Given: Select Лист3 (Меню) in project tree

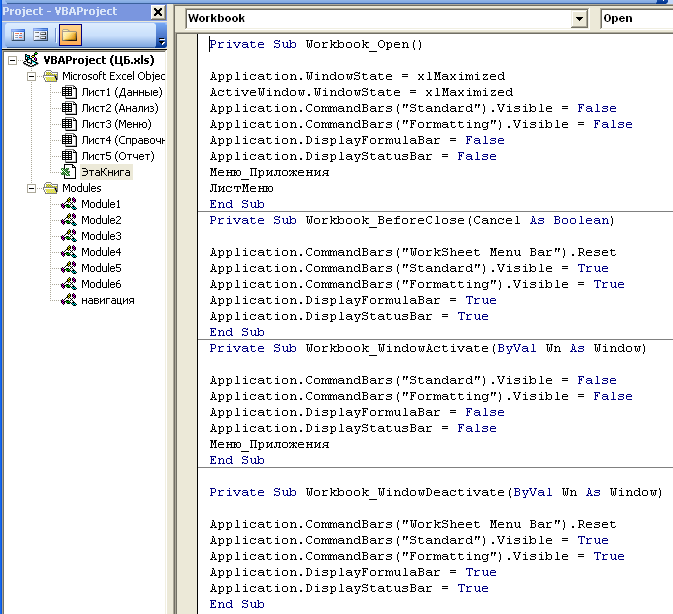Looking at the screenshot, I should (x=116, y=124).
